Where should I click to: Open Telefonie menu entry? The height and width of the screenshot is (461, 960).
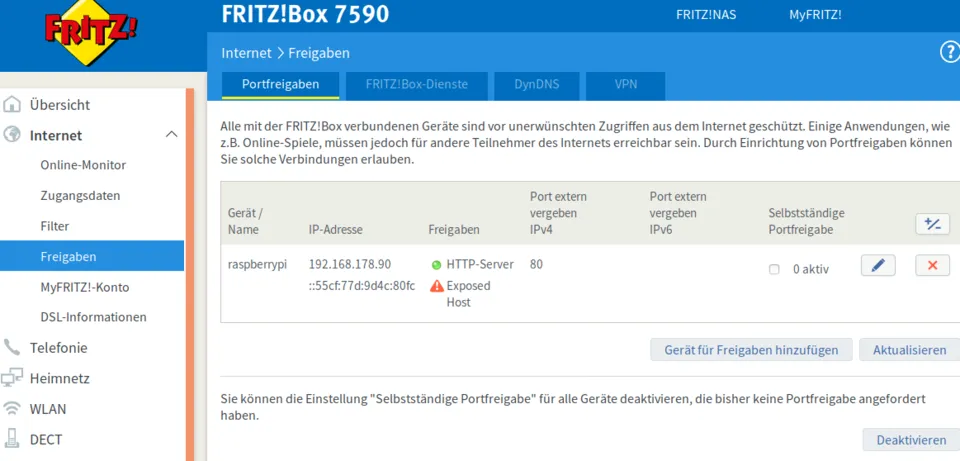(59, 348)
